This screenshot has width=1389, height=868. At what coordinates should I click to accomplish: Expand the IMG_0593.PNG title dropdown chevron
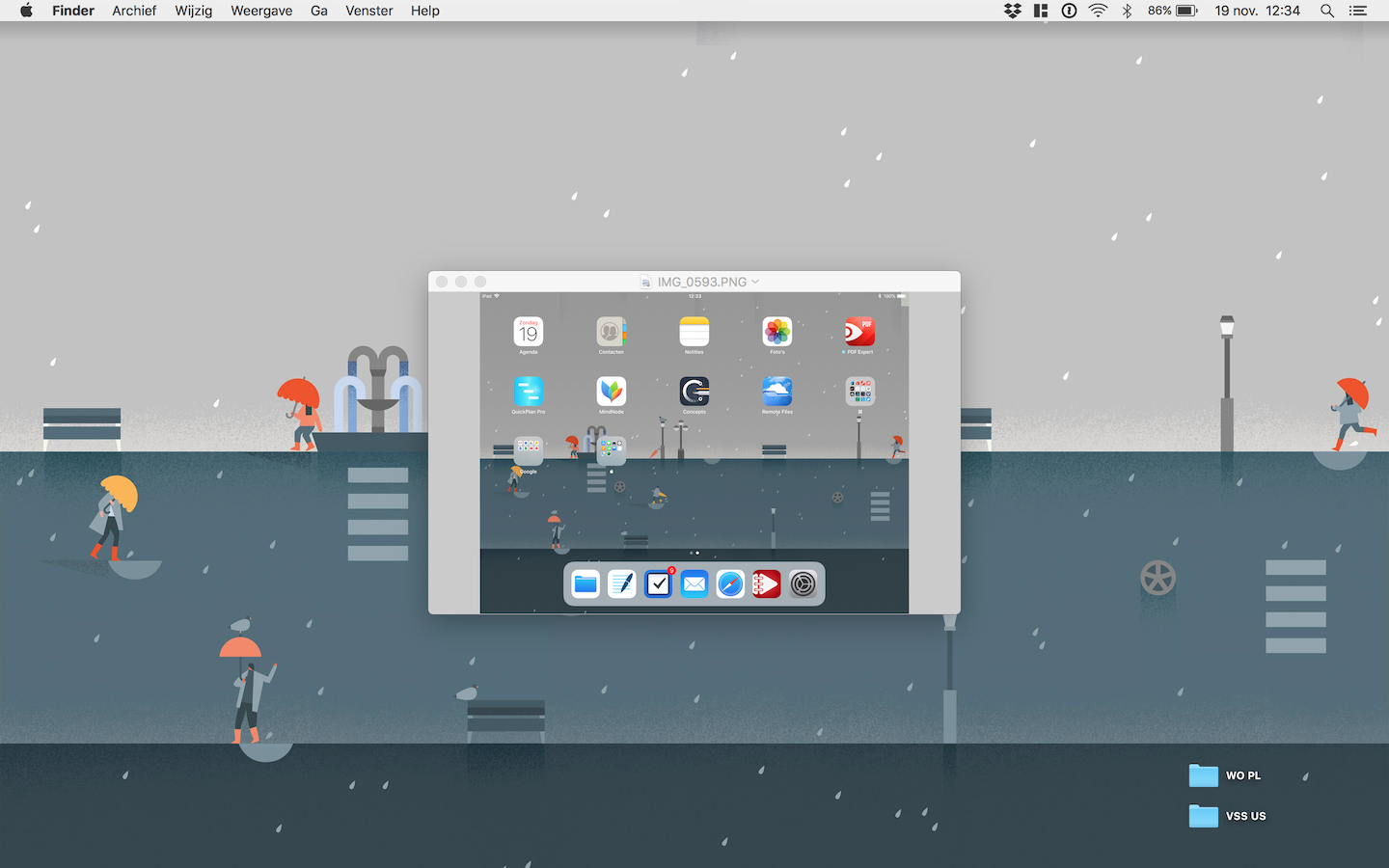click(755, 282)
